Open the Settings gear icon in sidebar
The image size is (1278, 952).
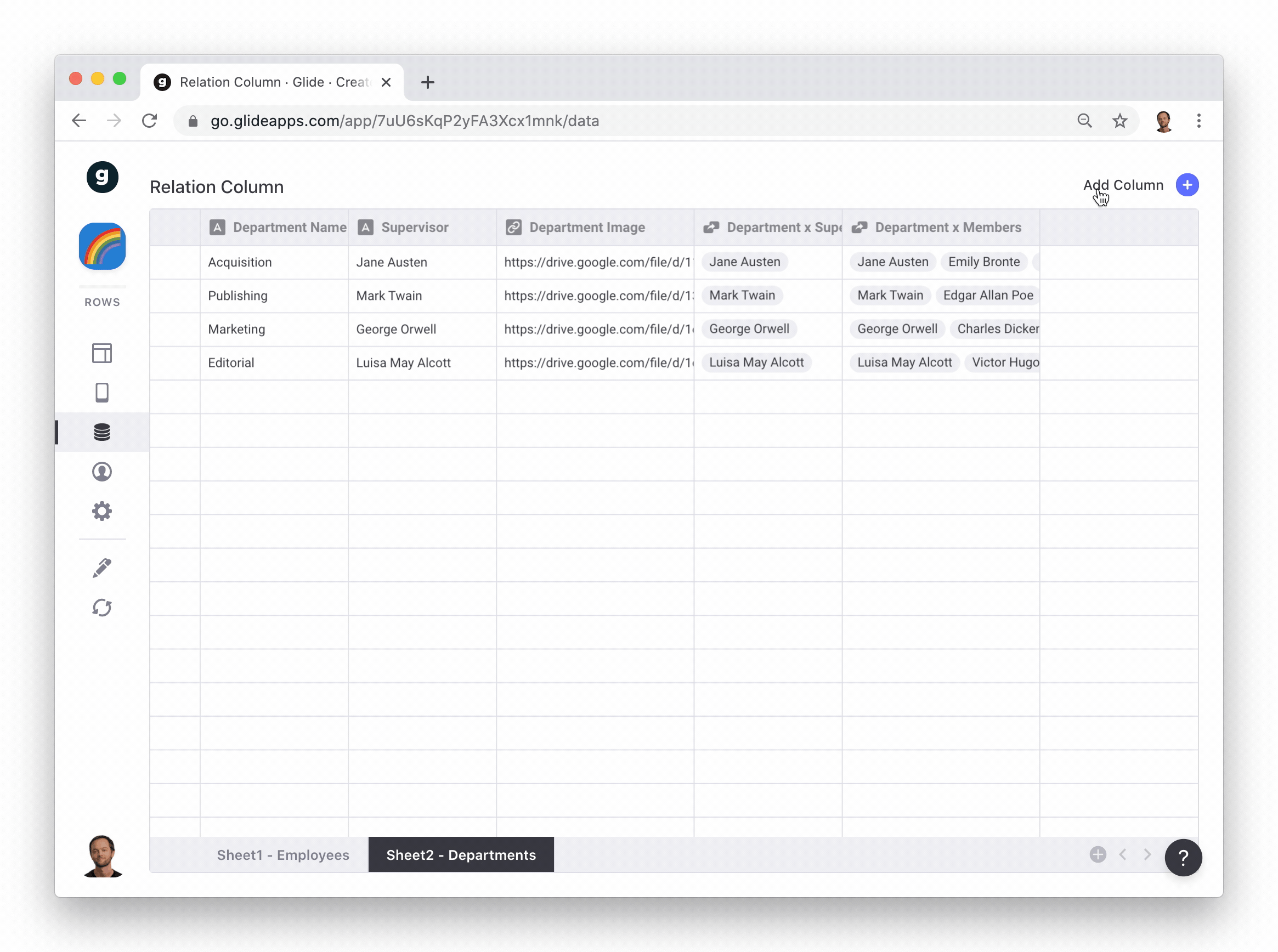tap(102, 511)
